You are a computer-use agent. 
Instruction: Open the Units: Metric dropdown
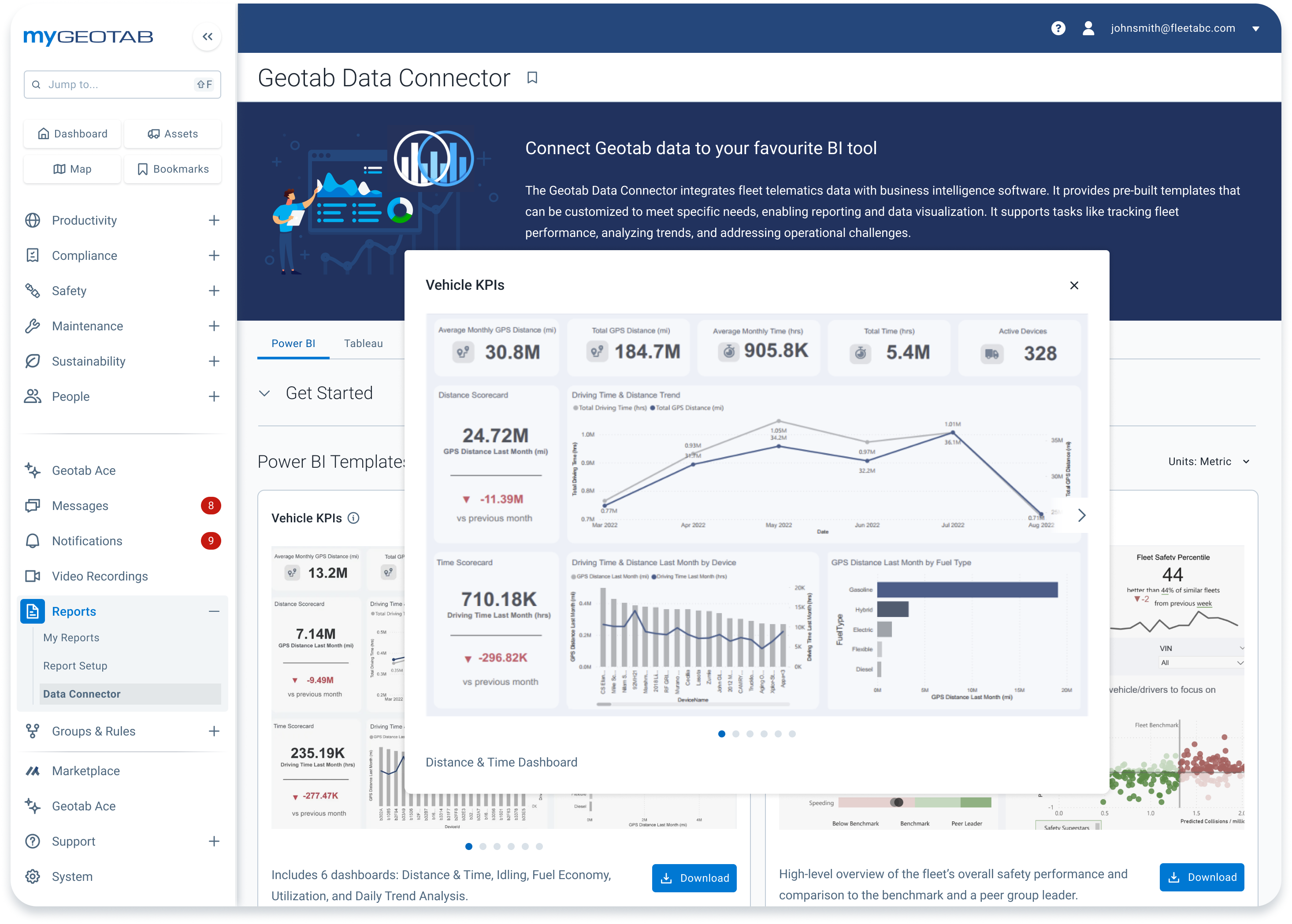[1209, 462]
